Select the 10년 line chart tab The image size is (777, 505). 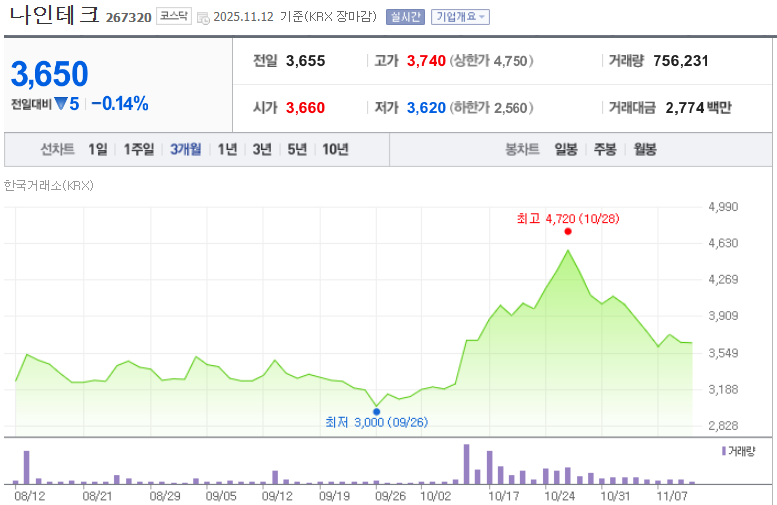(335, 149)
